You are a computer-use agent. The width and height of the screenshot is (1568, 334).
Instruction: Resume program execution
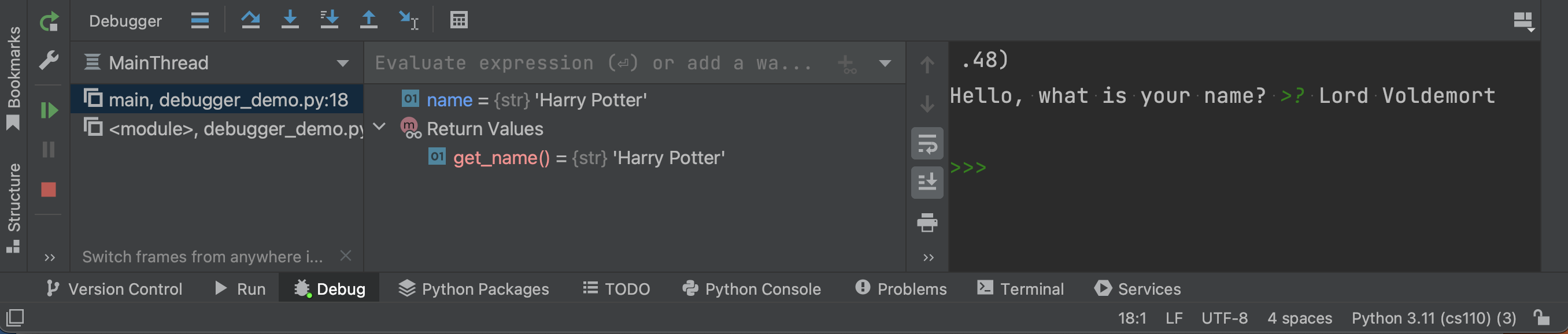pos(50,110)
